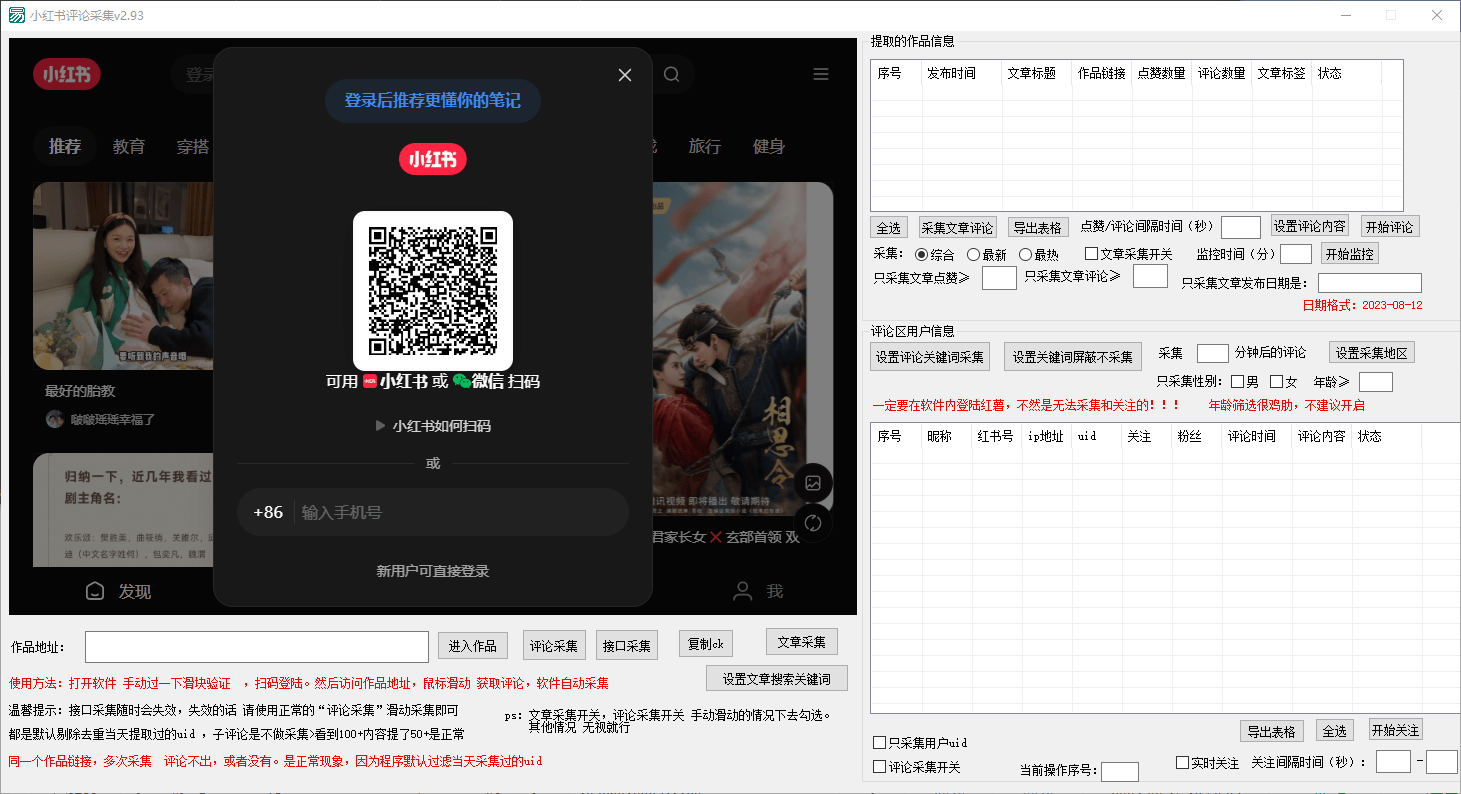Select the 最新 radio button
Image resolution: width=1461 pixels, height=794 pixels.
[971, 253]
